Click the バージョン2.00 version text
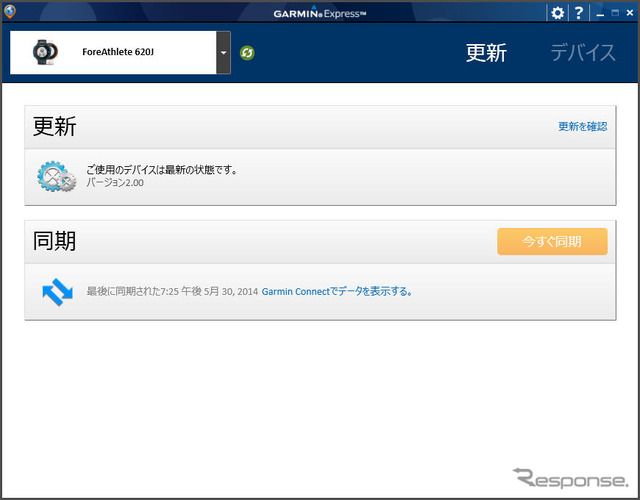Screen dimensions: 640x500 pyautogui.click(x=115, y=182)
